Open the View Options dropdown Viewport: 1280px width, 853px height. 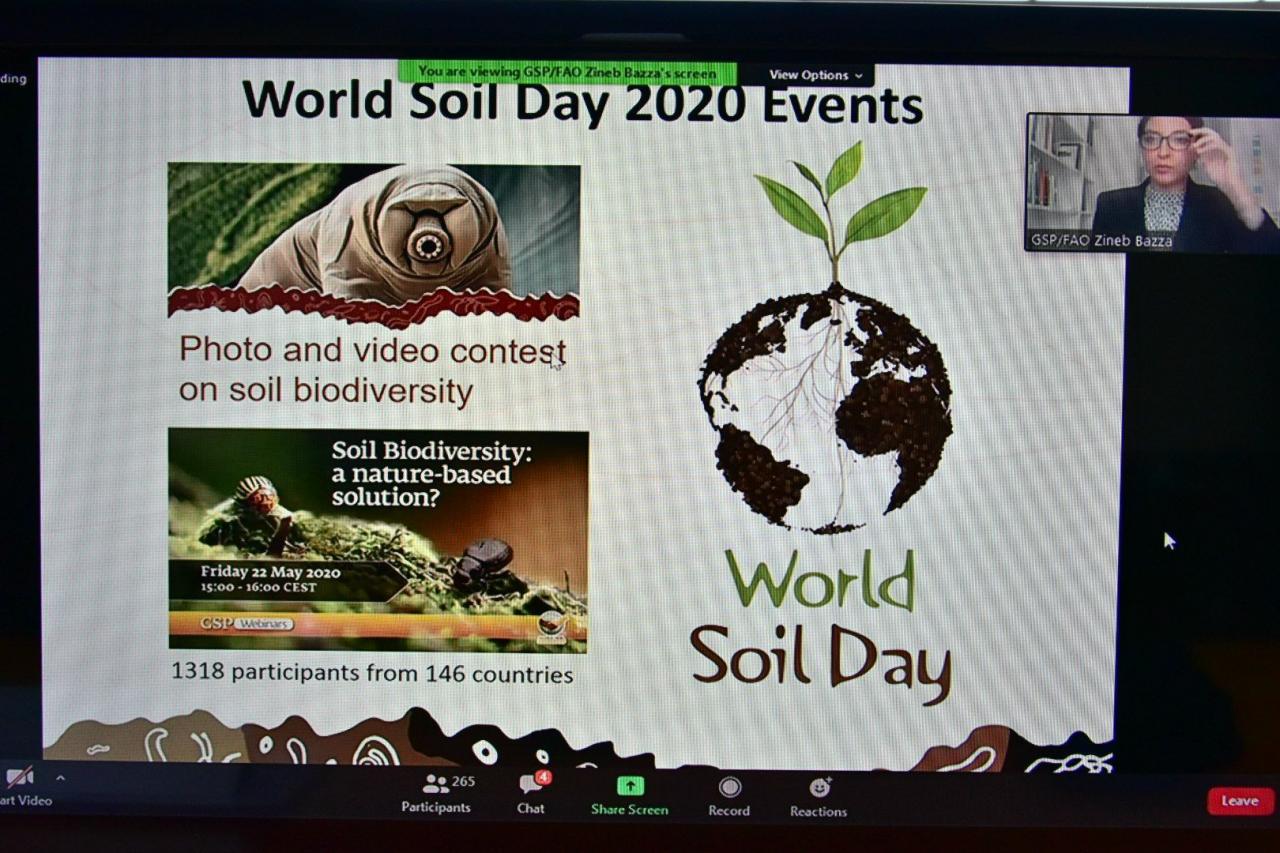coord(816,75)
